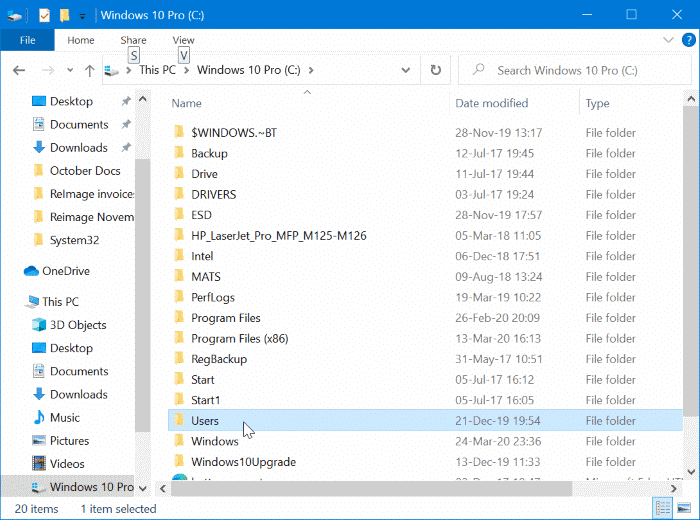
Task: Open System32 in navigation pane
Action: (74, 240)
